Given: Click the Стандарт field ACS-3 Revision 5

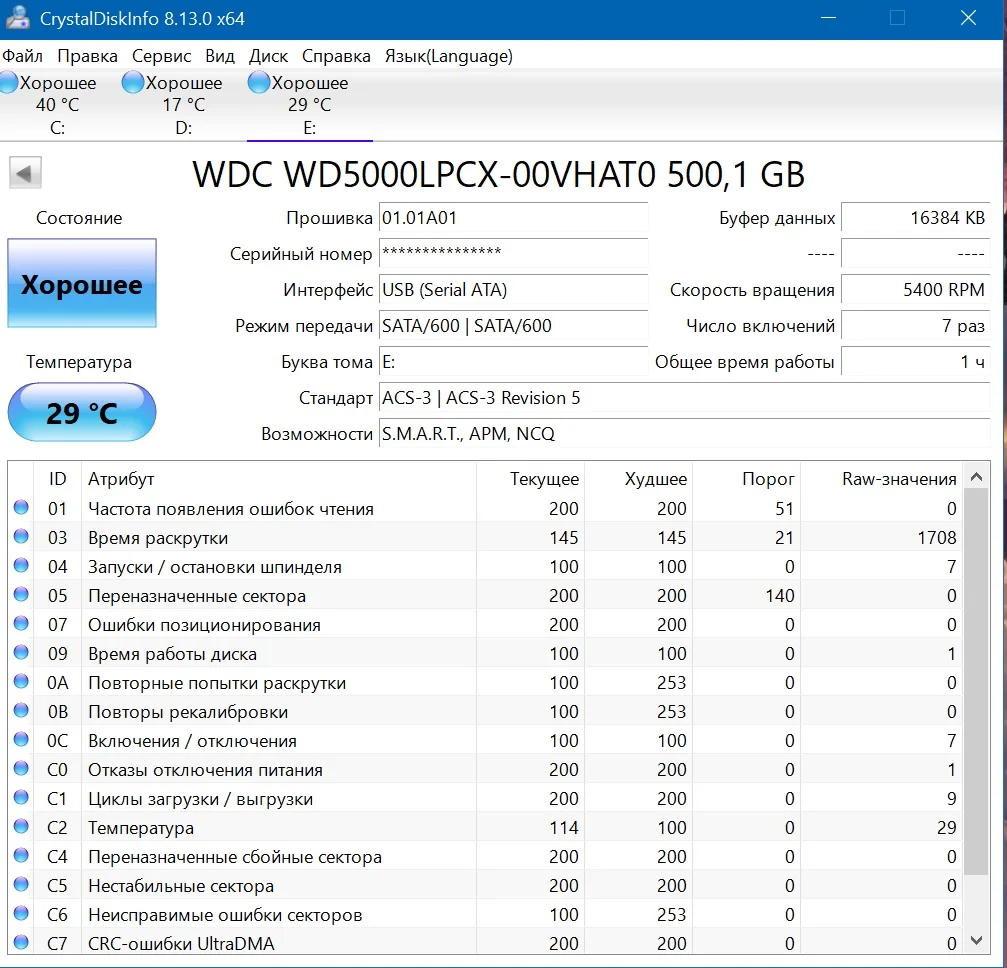Looking at the screenshot, I should coord(685,398).
